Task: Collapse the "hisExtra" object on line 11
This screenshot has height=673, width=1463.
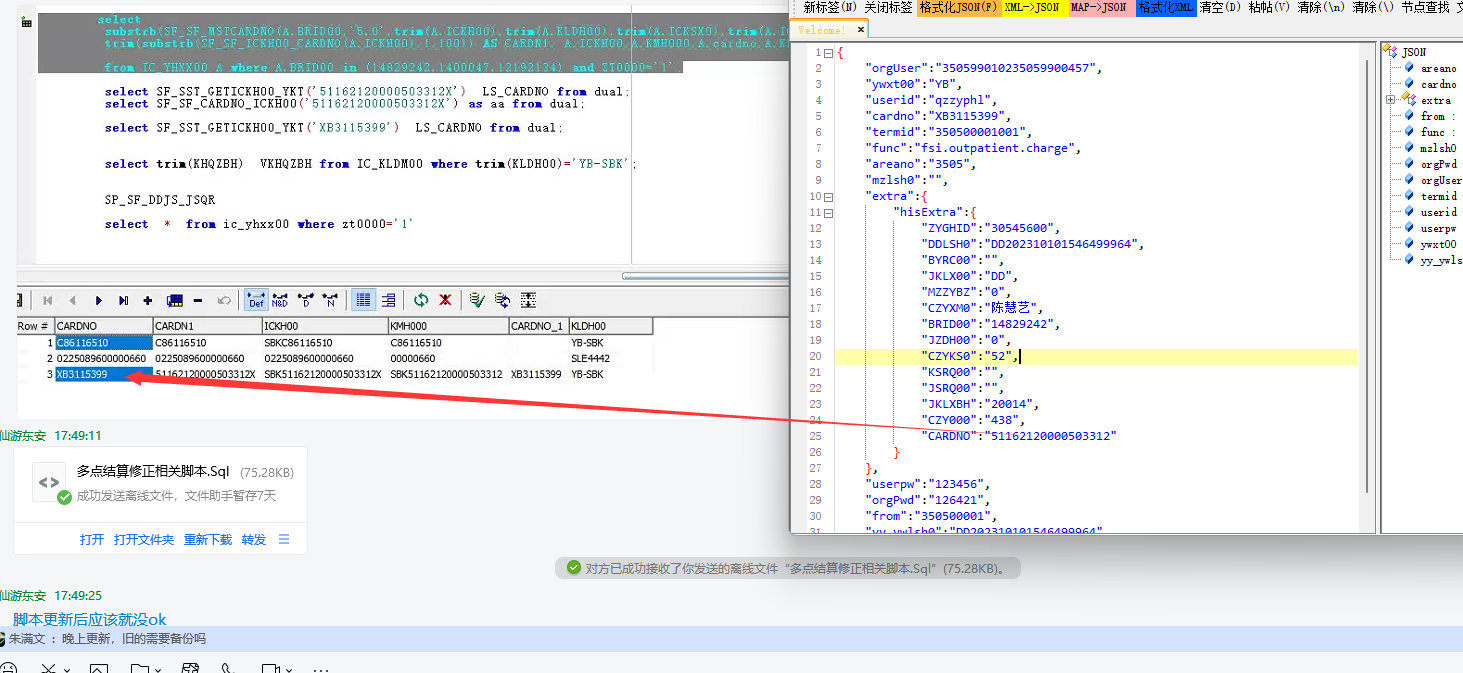Action: pos(829,212)
